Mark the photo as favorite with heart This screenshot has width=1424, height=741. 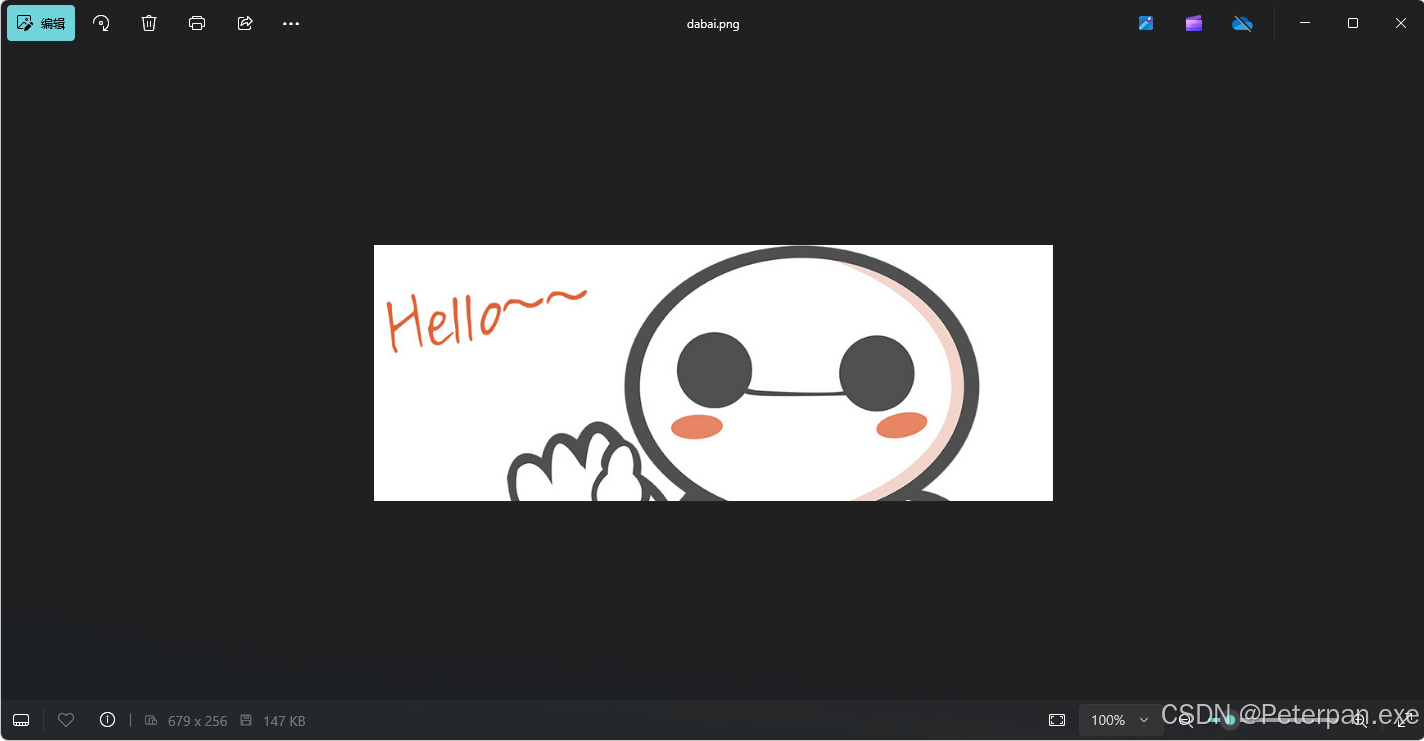(66, 720)
